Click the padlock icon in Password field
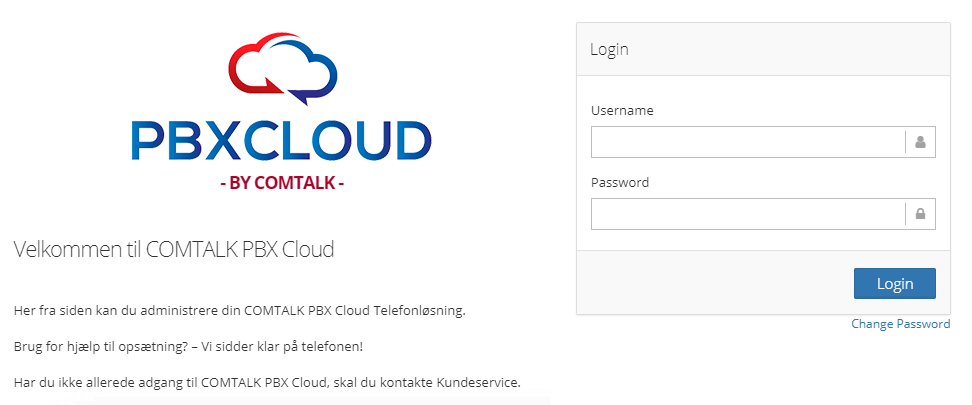 [x=920, y=214]
